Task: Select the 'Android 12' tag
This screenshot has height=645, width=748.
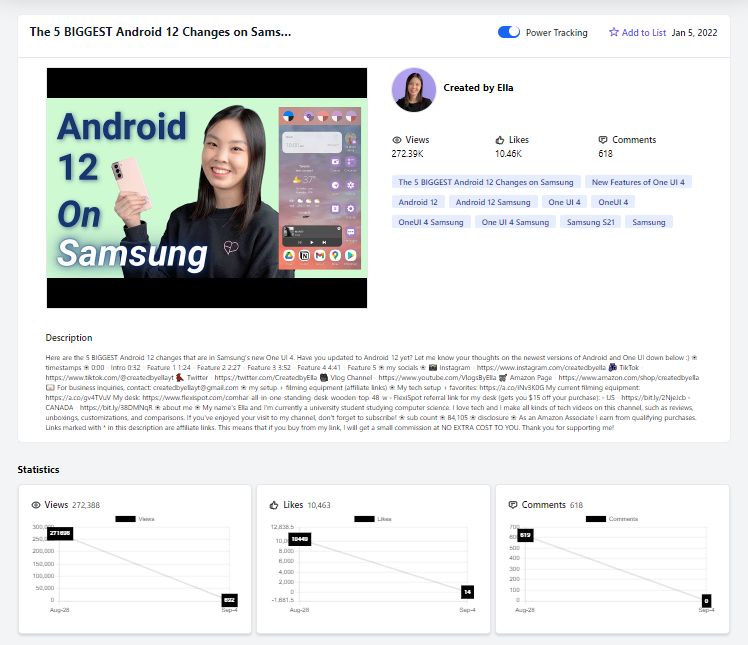Action: 418,202
